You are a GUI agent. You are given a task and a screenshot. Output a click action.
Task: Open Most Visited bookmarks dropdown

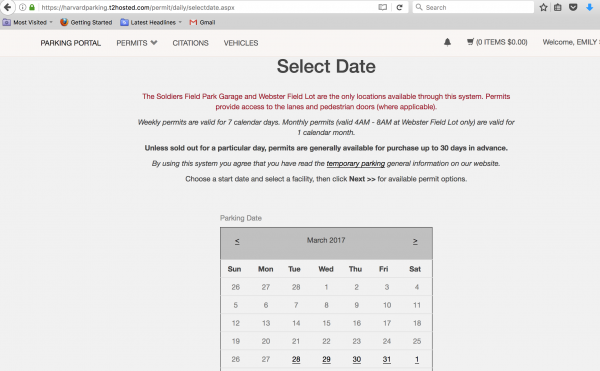28,23
